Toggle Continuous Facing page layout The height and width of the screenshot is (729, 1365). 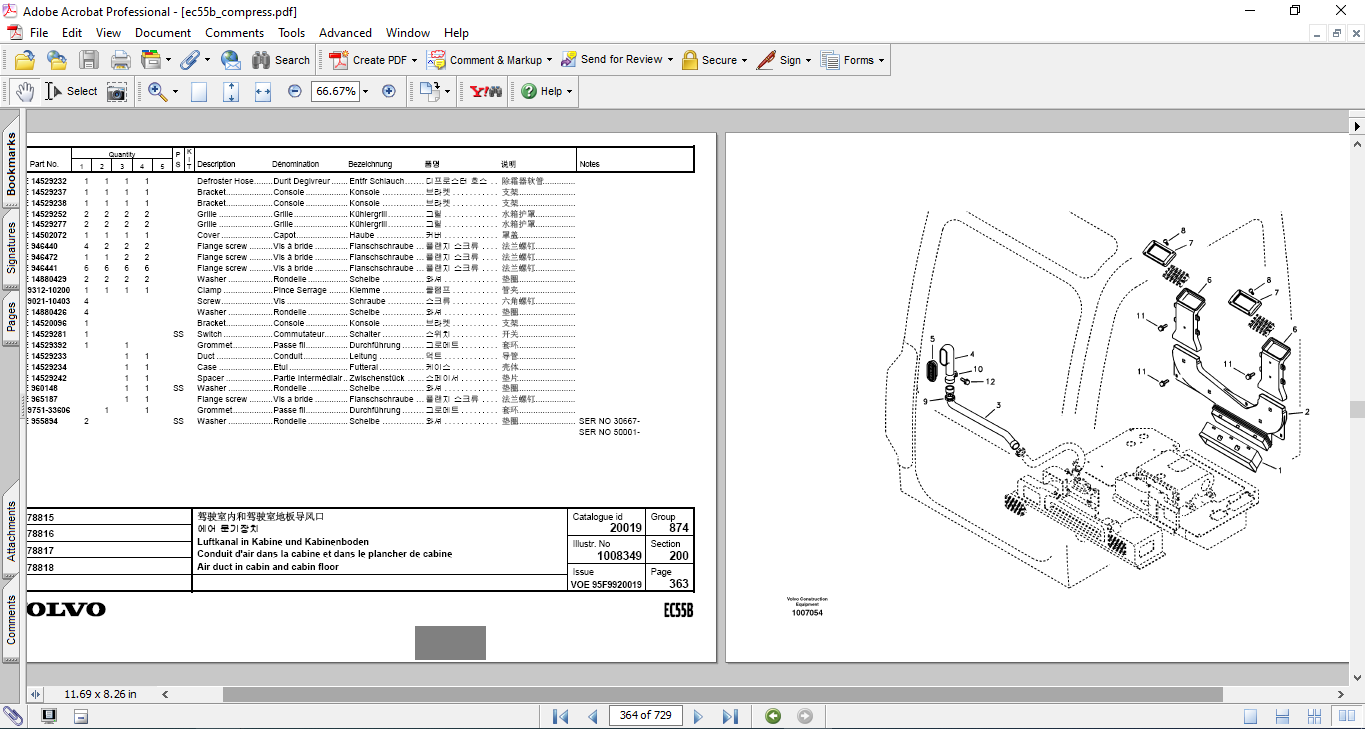click(x=1315, y=716)
